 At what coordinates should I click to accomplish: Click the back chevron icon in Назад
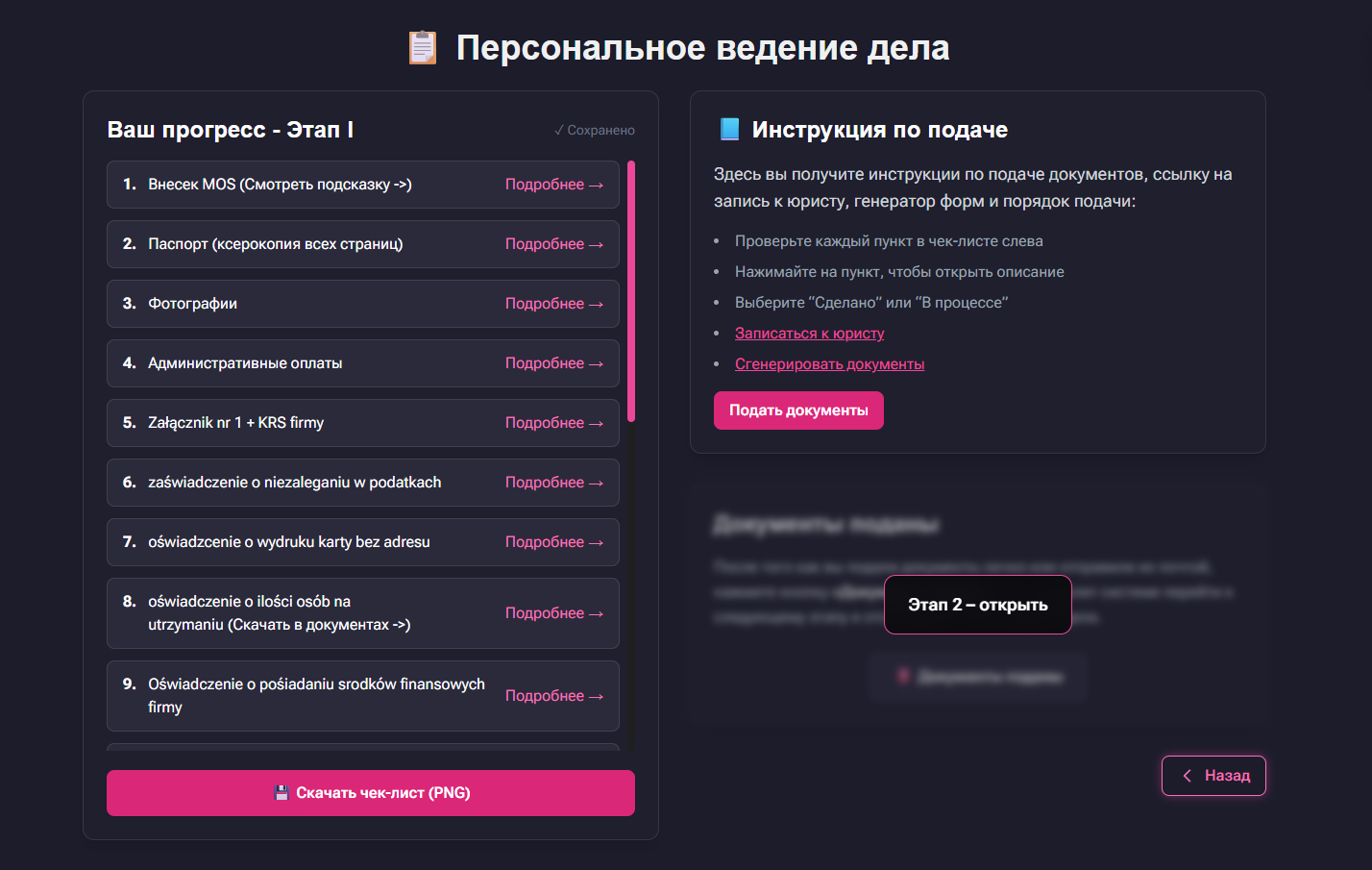1188,776
